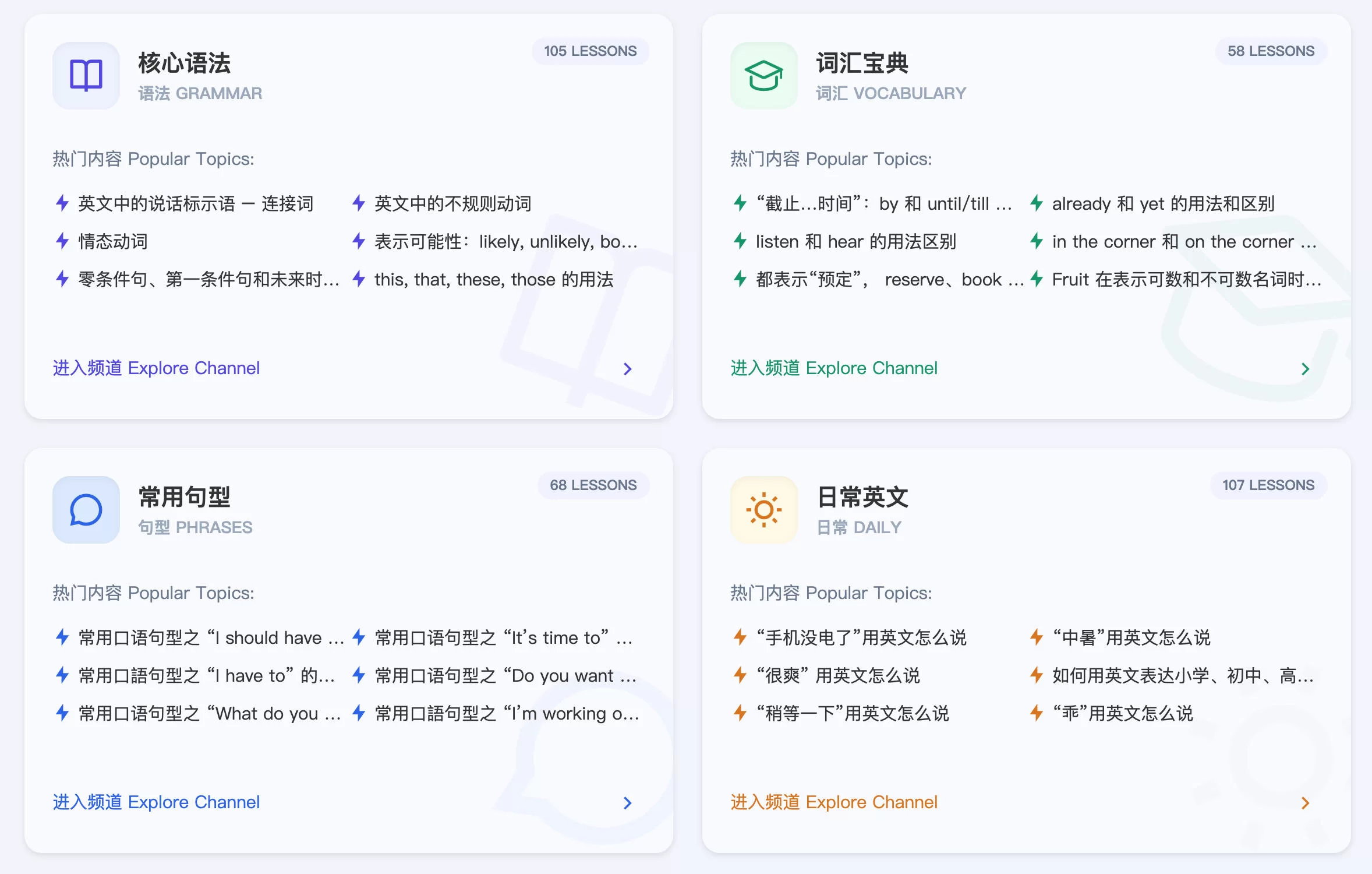Open topic in the corner 和 on the corner
Image resolution: width=1372 pixels, height=874 pixels.
pyautogui.click(x=1184, y=242)
